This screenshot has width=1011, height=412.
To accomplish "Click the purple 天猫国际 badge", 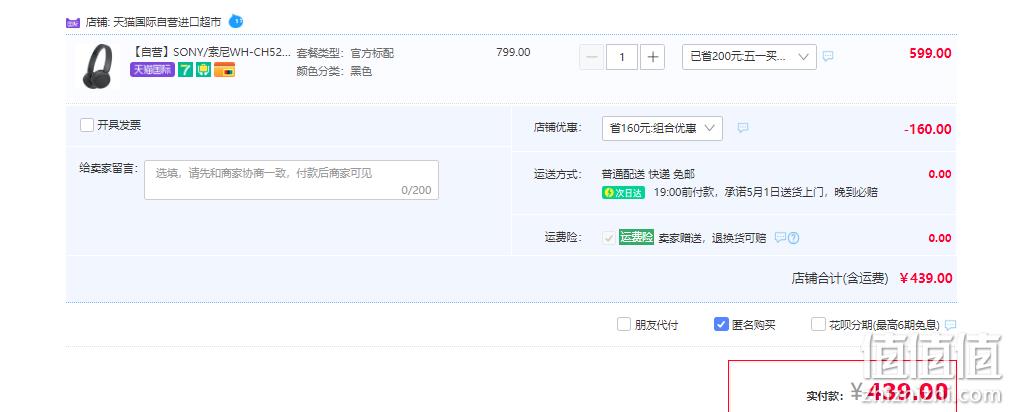I will click(x=152, y=70).
